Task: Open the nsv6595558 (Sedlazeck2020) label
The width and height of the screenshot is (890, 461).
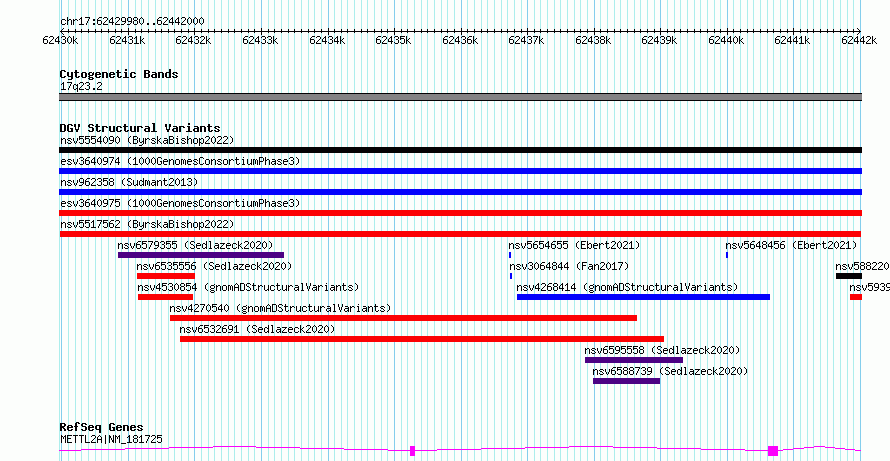Action: (x=662, y=350)
